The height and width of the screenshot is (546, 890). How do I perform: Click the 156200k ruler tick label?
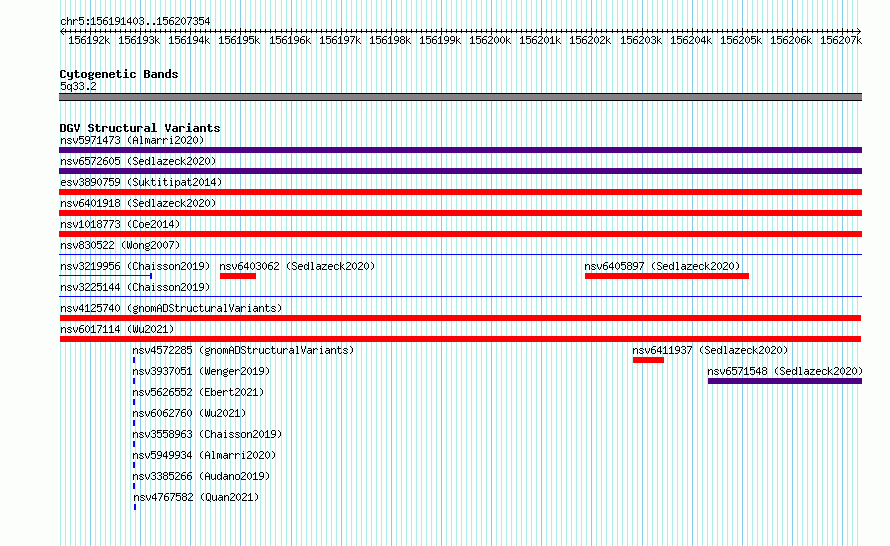coord(490,40)
